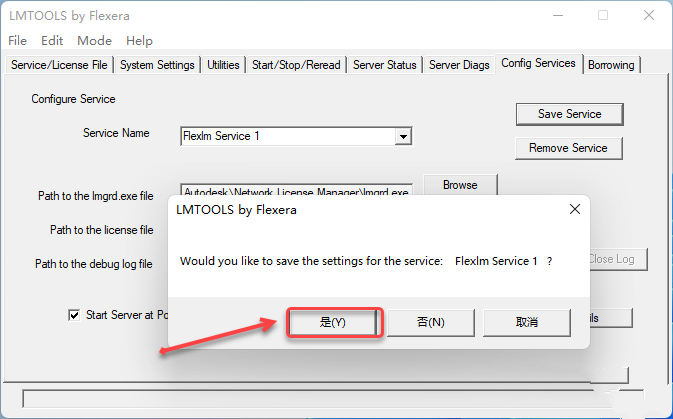673x419 pixels.
Task: Open the Help menu
Action: pos(139,41)
